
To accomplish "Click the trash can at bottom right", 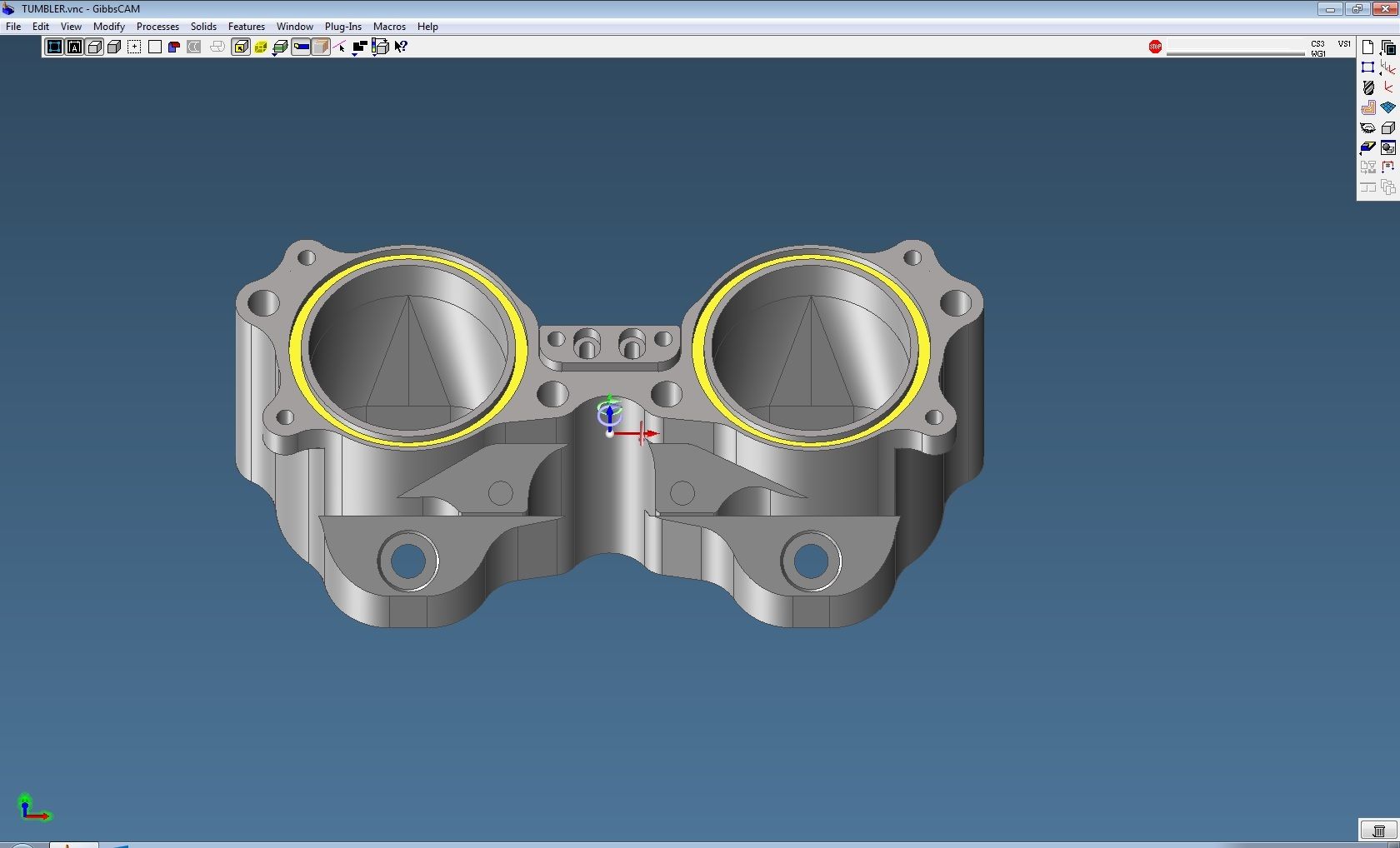I will point(1379,831).
